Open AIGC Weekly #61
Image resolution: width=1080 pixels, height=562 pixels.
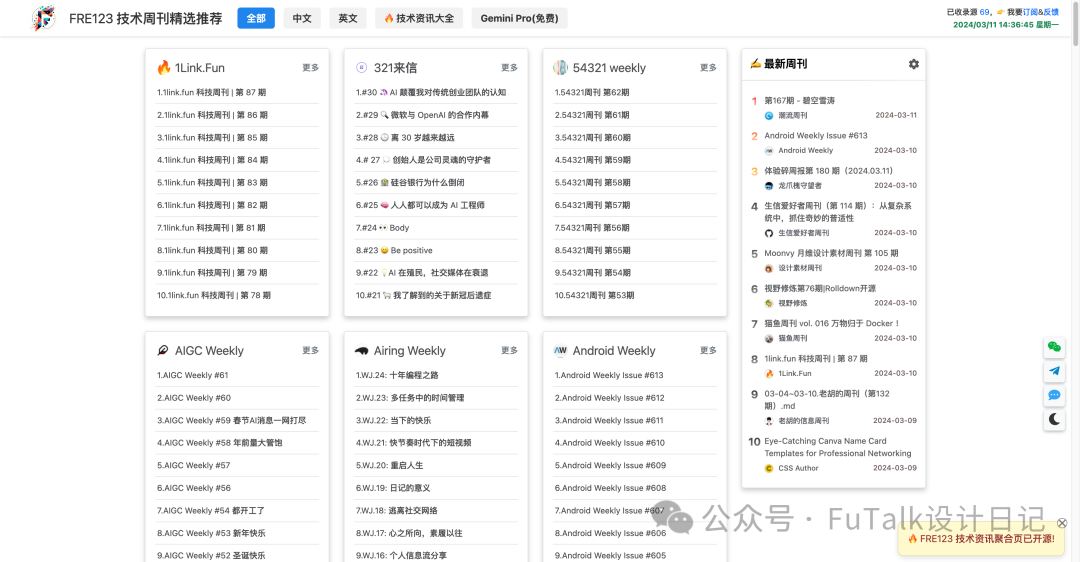pyautogui.click(x=192, y=375)
